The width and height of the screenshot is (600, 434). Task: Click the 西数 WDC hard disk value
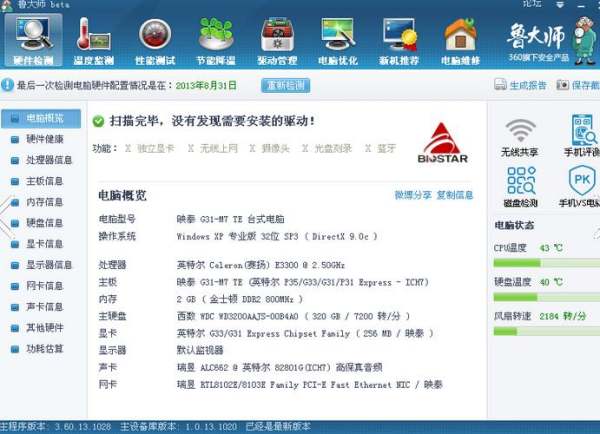(x=293, y=316)
